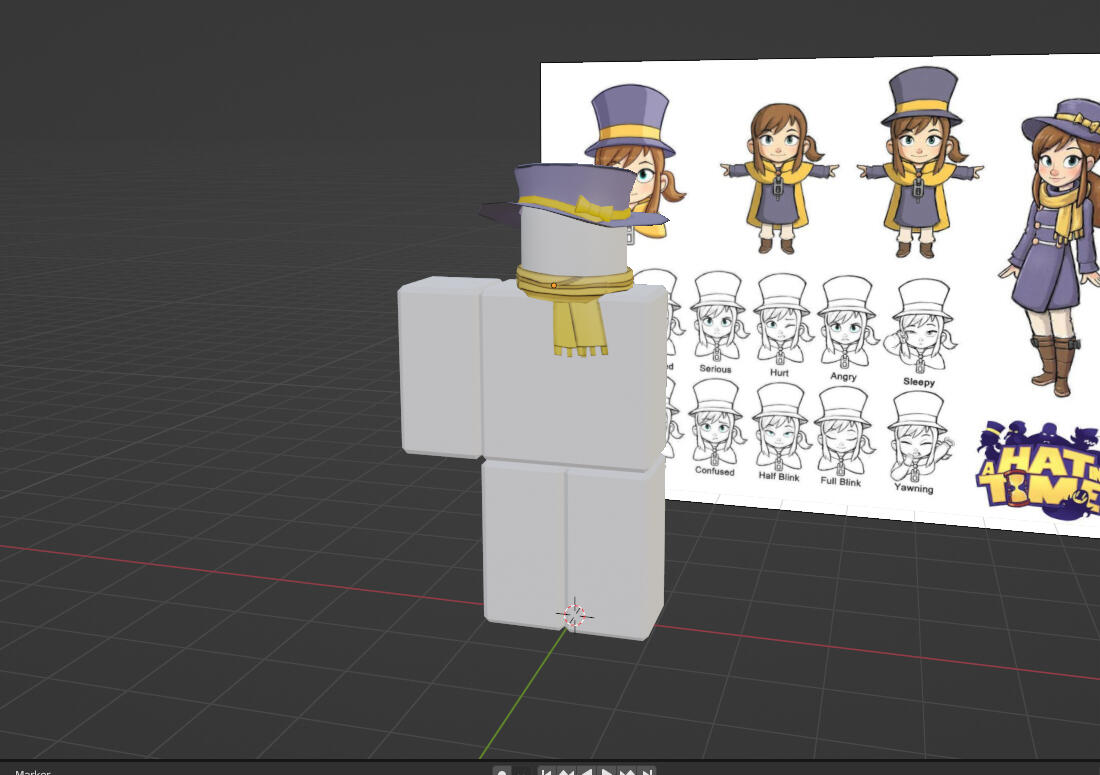Click the auto keying record button

(502, 772)
